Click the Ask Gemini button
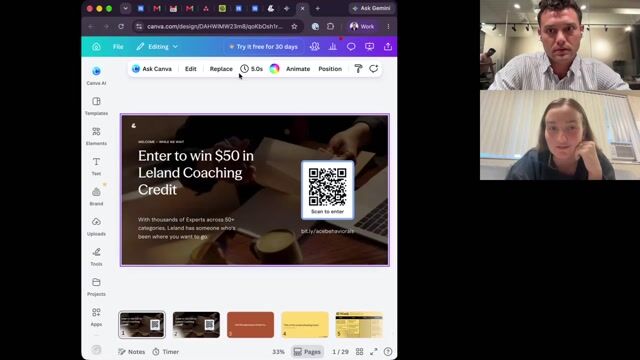 pyautogui.click(x=372, y=8)
